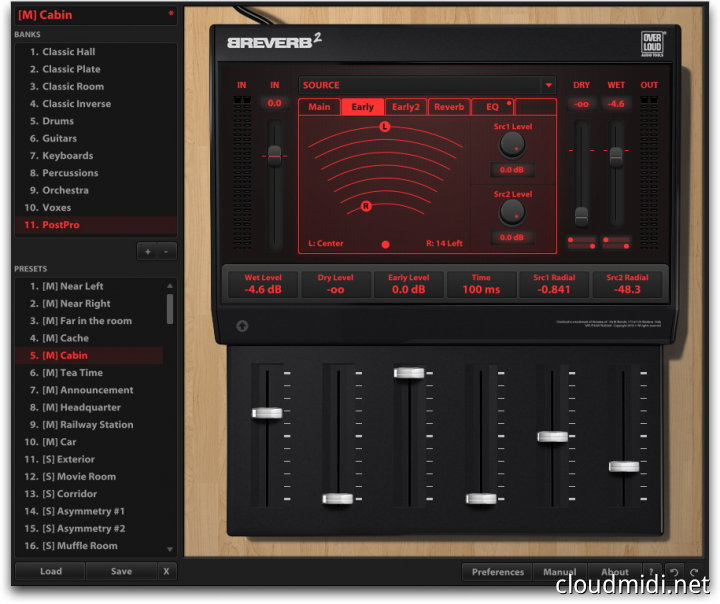Switch to the Early2 tab
720x604 pixels.
click(406, 107)
